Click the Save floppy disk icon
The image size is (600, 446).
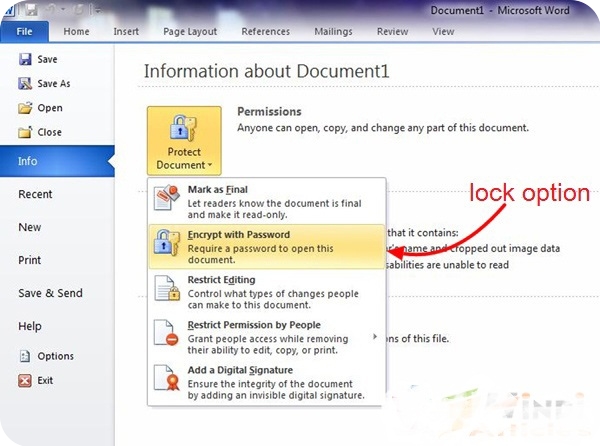click(x=25, y=59)
